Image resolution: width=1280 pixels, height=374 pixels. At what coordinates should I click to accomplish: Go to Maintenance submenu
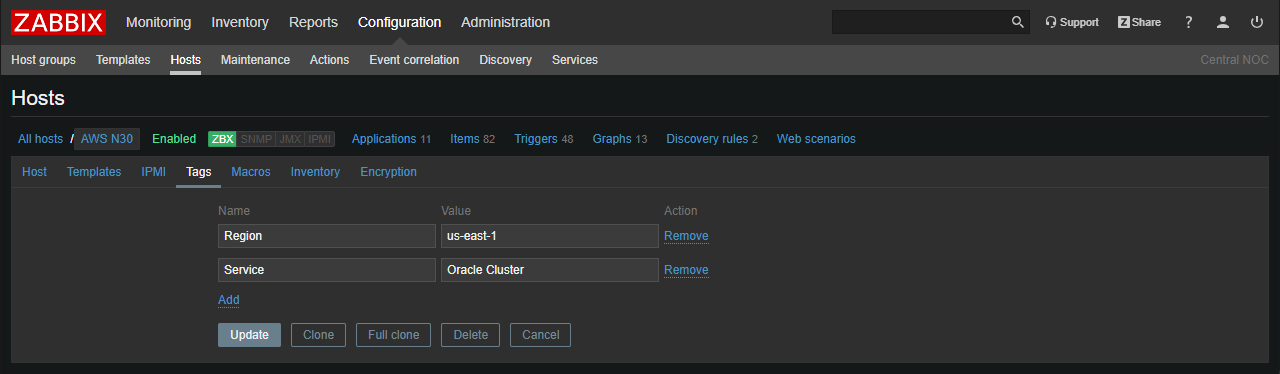click(255, 60)
